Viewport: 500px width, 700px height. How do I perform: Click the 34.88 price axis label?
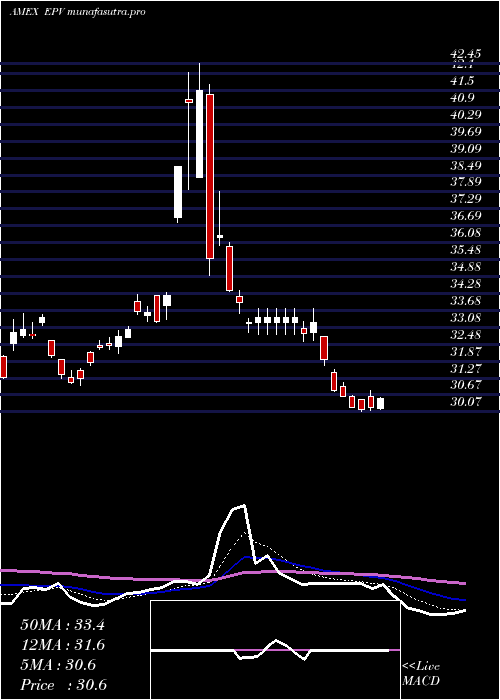(466, 267)
